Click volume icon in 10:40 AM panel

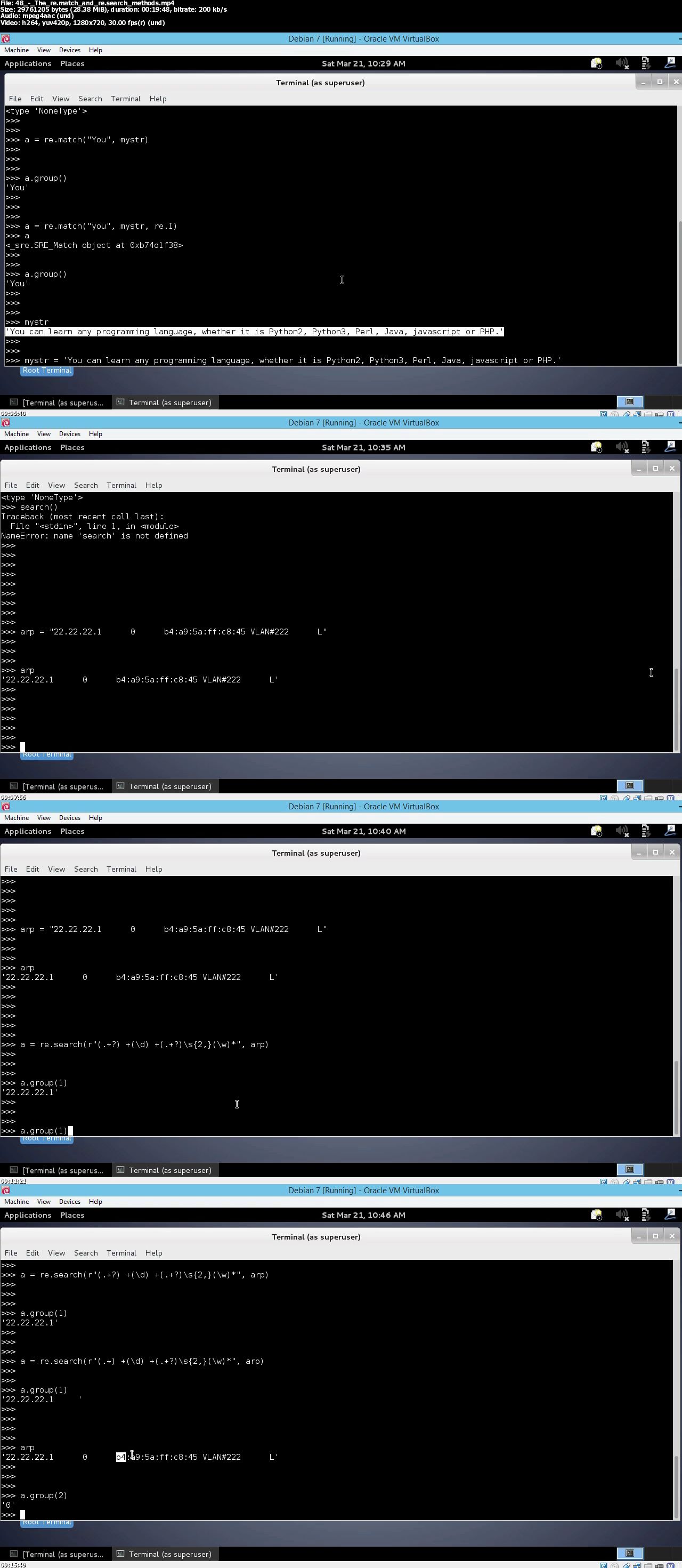pyautogui.click(x=621, y=832)
